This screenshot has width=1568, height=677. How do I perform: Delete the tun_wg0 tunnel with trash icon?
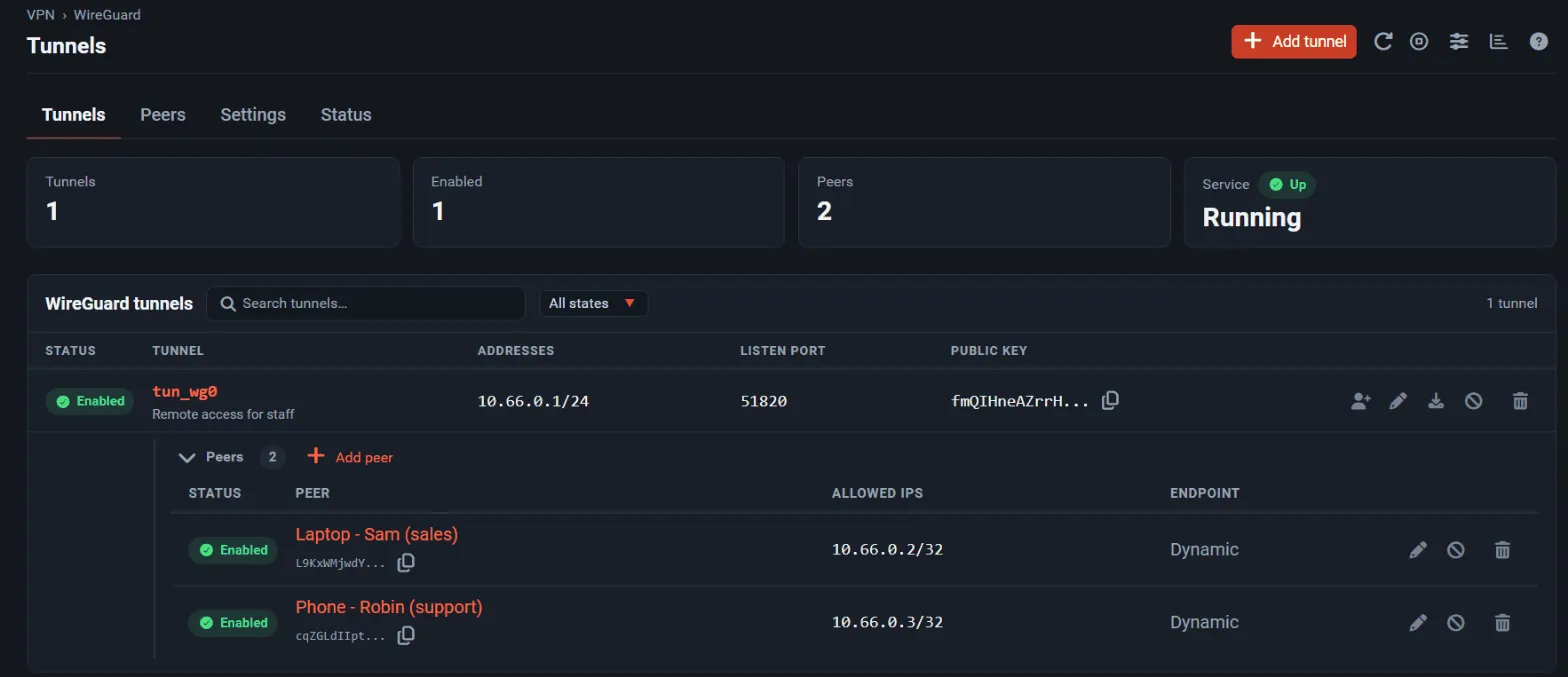pyautogui.click(x=1520, y=401)
